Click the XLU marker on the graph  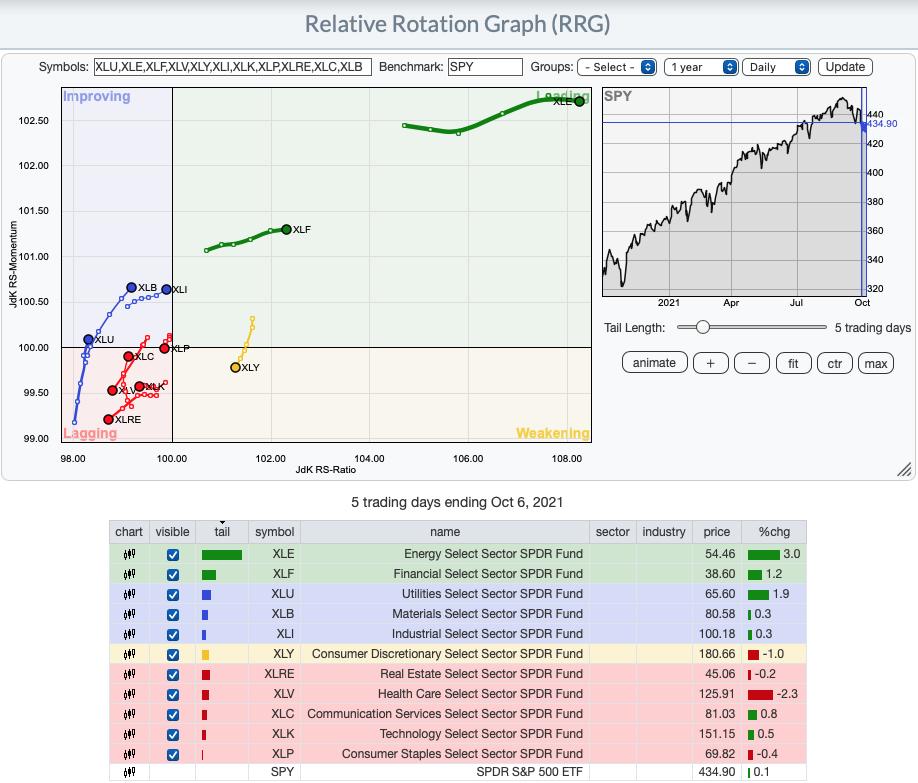pyautogui.click(x=88, y=340)
